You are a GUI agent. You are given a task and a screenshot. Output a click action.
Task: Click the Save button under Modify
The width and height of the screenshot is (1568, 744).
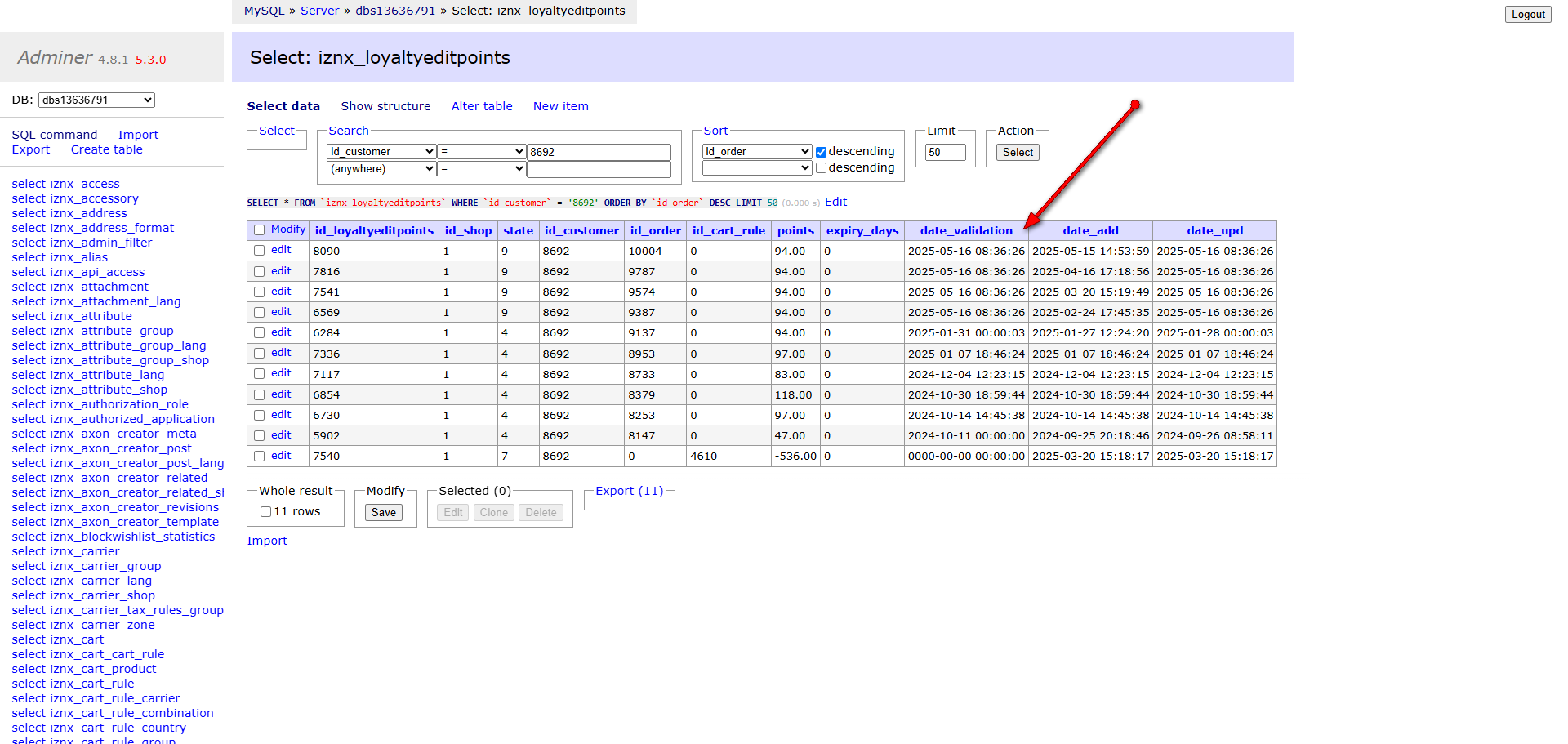pos(383,513)
